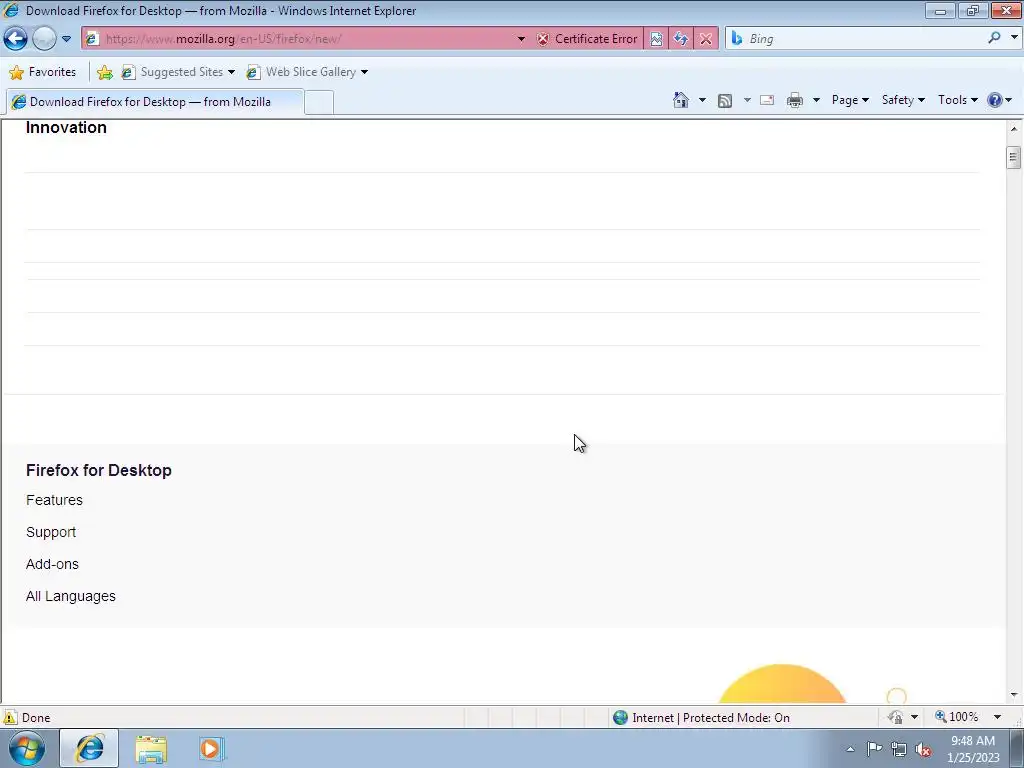The height and width of the screenshot is (768, 1024).
Task: Open the Suggested Sites link
Action: (x=178, y=72)
